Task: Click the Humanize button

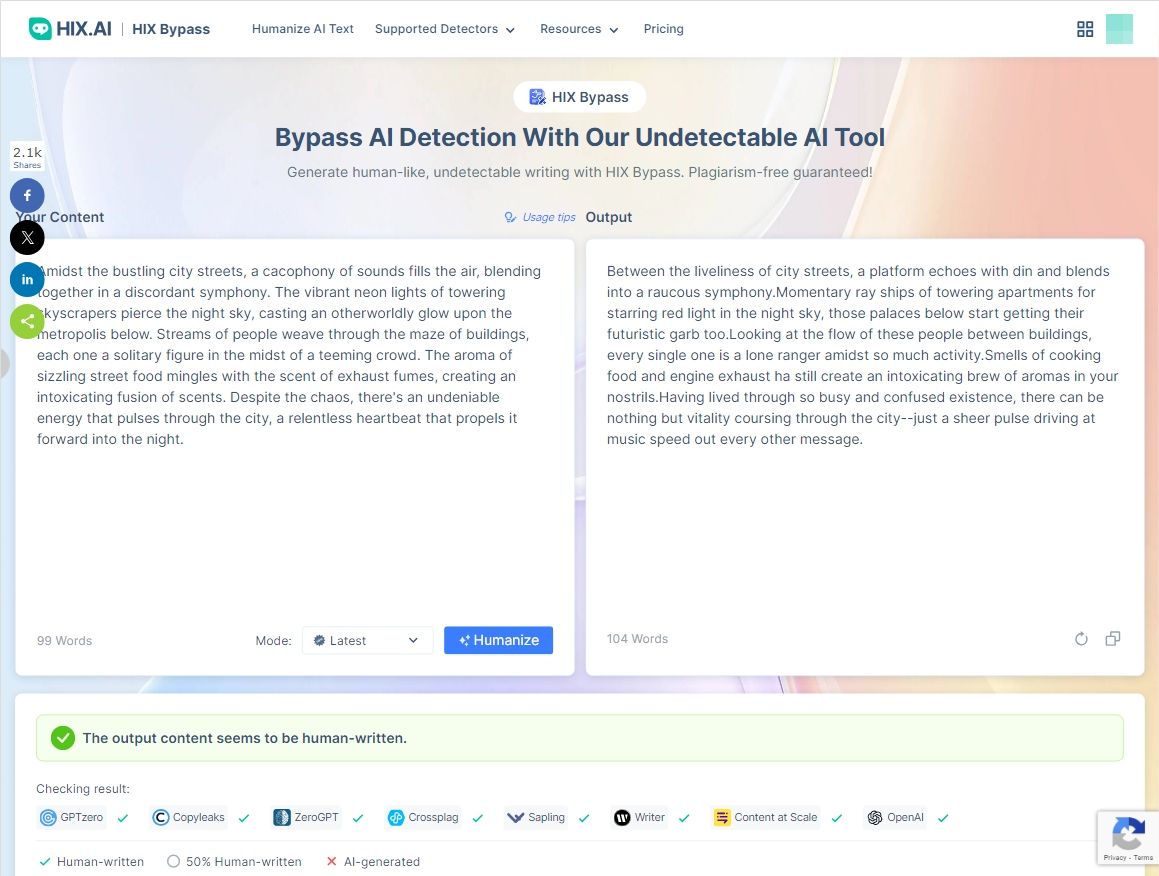Action: point(498,640)
